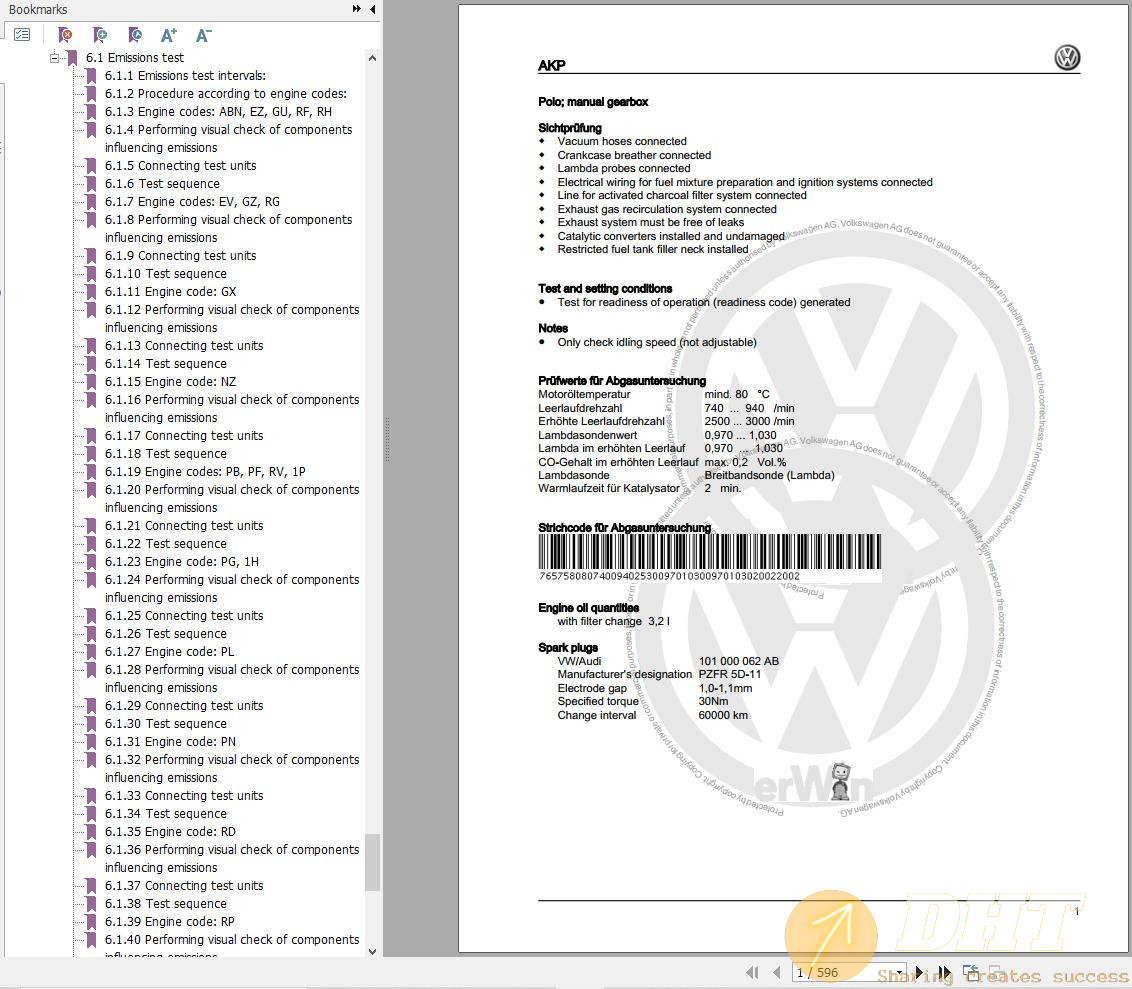Select bookmark 6.1.26 Test sequence

(166, 634)
